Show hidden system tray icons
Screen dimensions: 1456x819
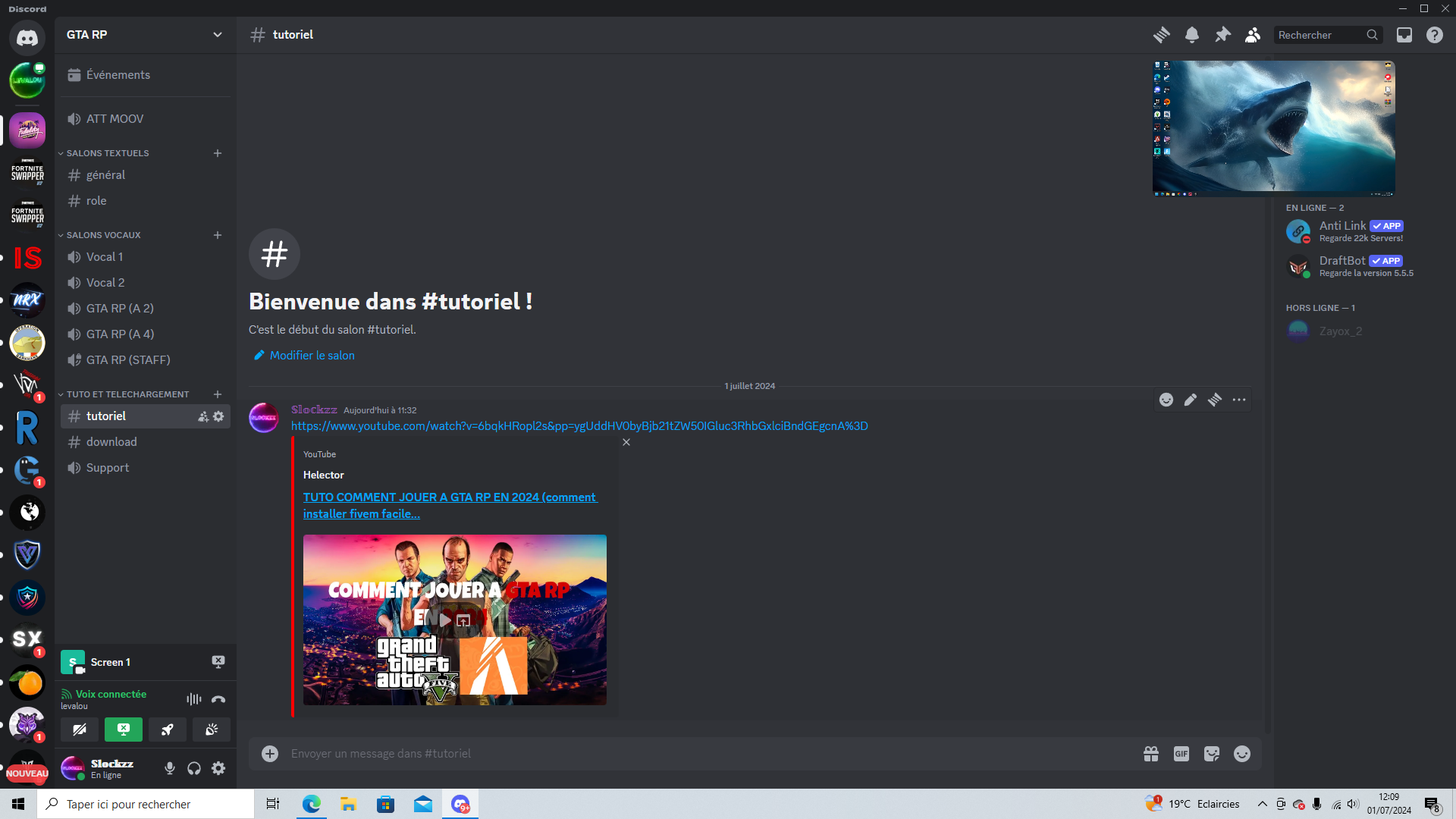(1262, 804)
